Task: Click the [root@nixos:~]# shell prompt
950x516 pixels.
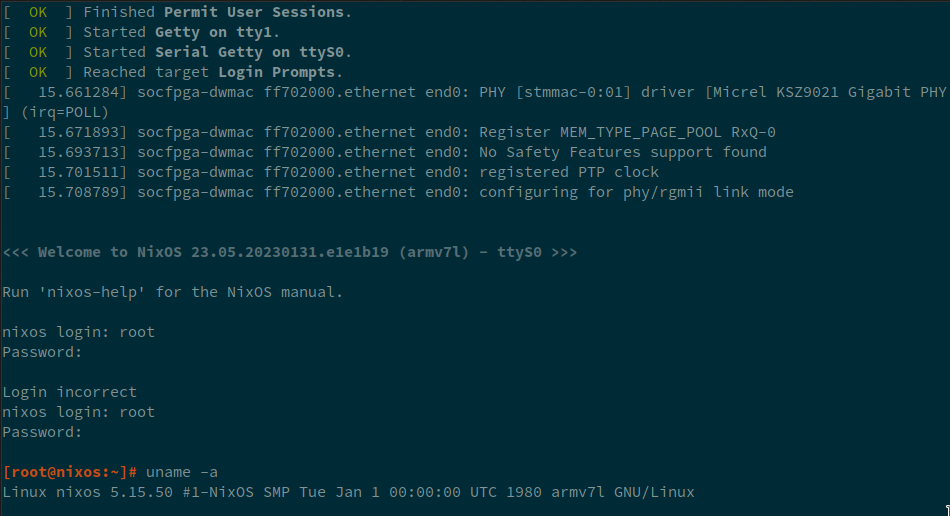Action: click(x=70, y=472)
